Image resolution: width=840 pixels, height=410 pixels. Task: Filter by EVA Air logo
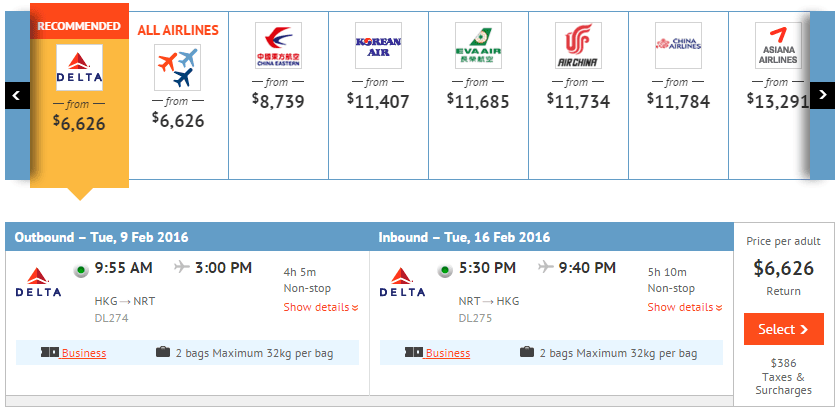478,46
